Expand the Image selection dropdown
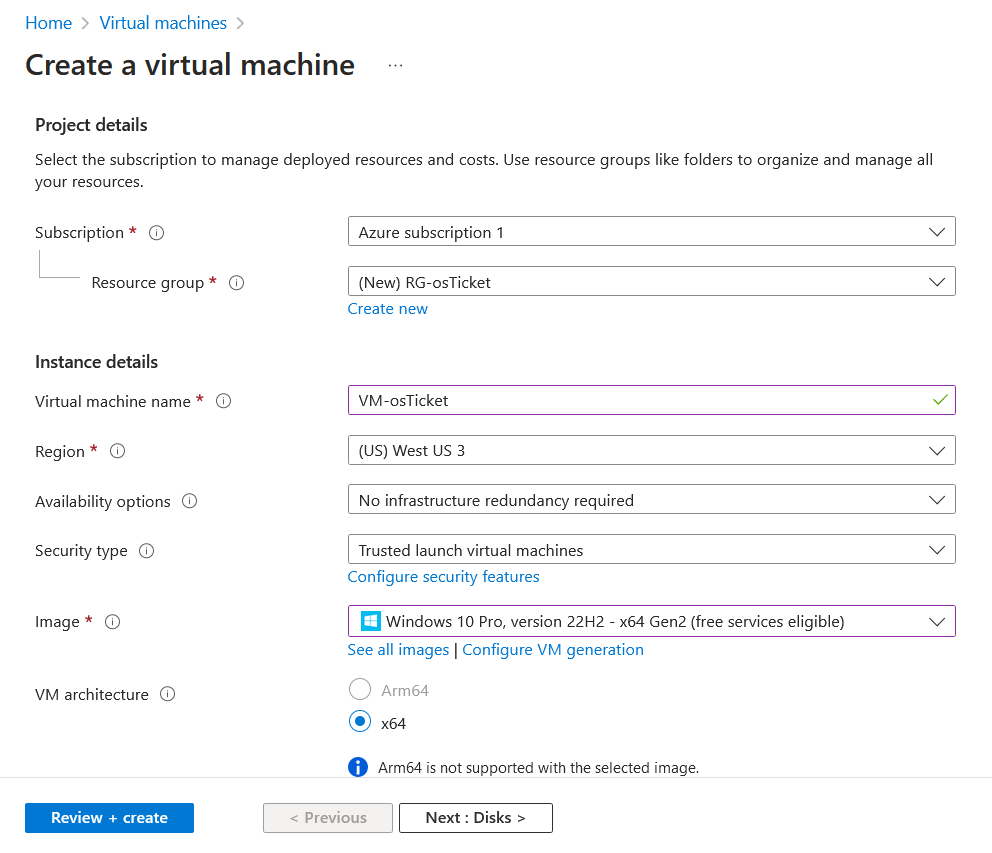The image size is (992, 853). point(651,621)
